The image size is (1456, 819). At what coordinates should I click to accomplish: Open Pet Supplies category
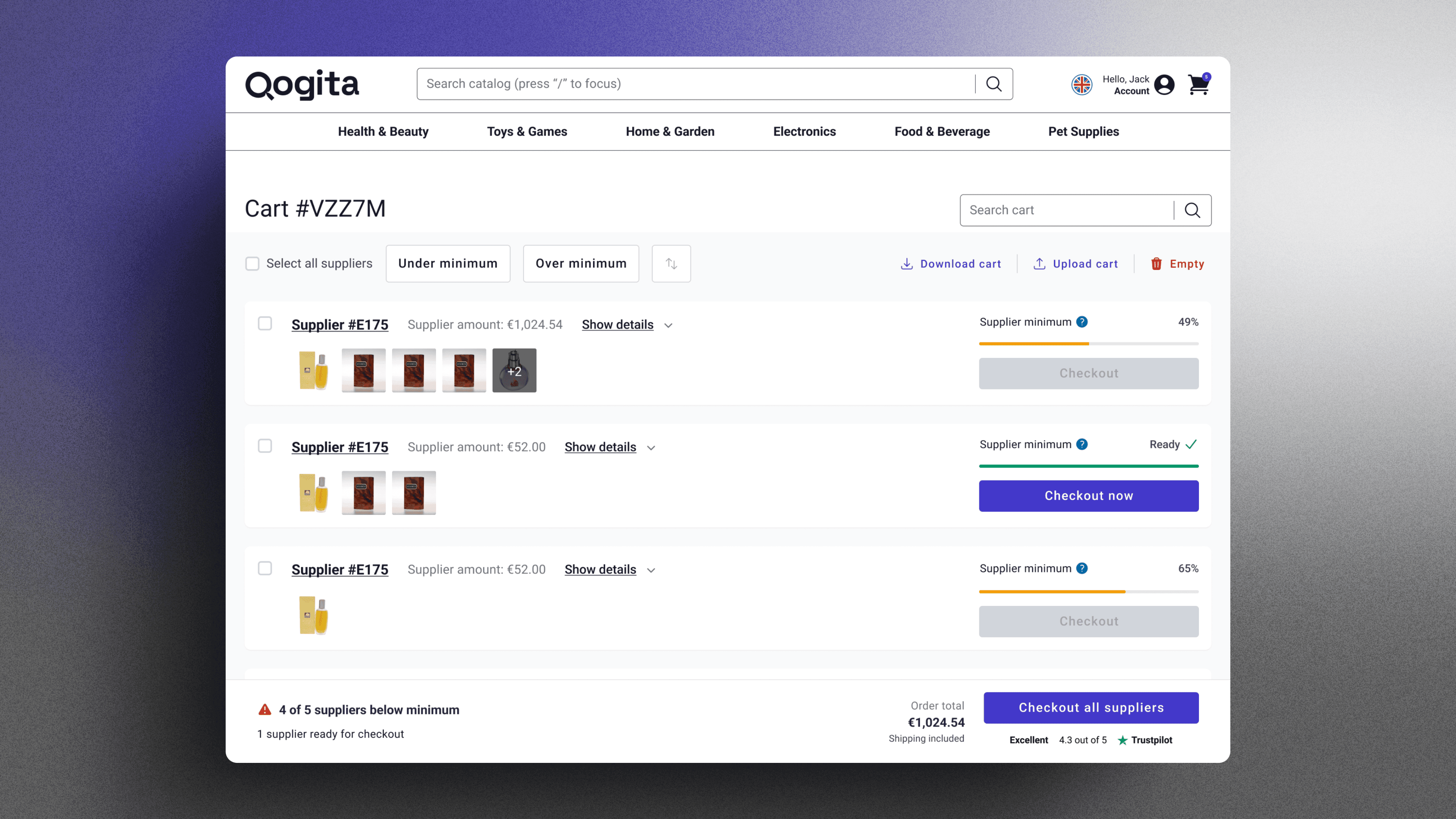coord(1084,132)
